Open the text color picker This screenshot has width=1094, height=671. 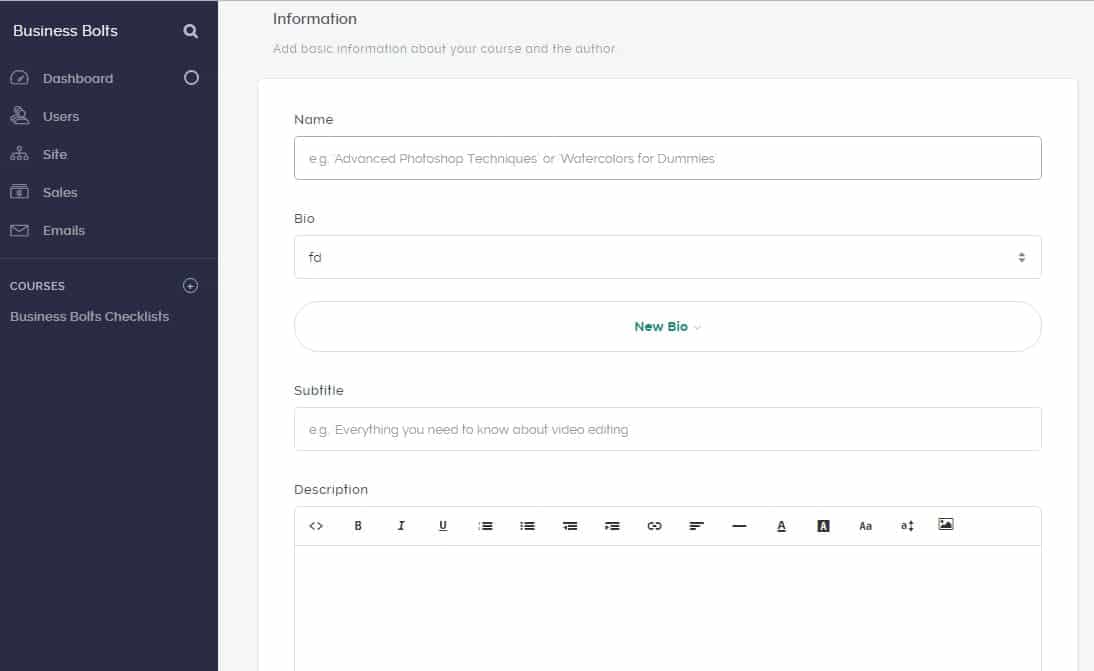pyautogui.click(x=782, y=526)
